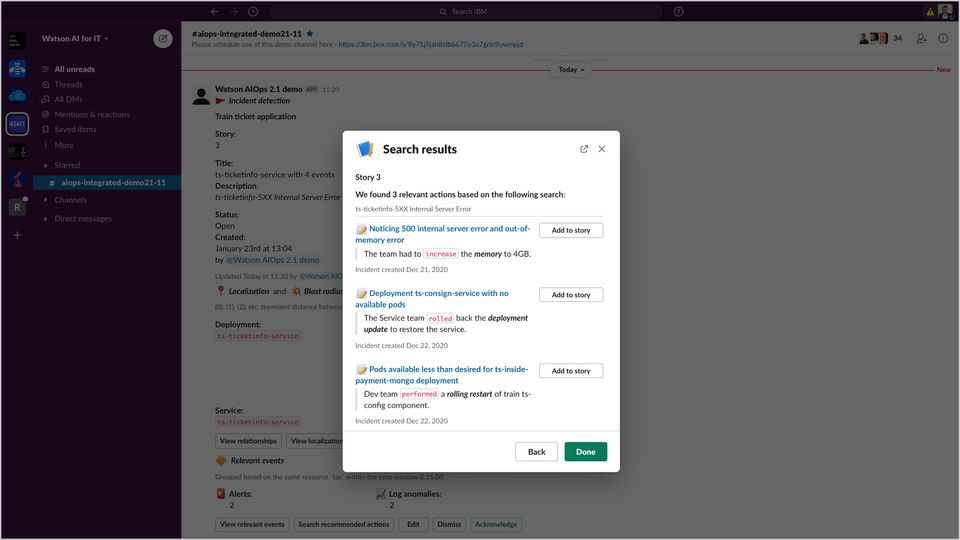960x540 pixels.
Task: Open the user profile avatar at top right
Action: click(945, 11)
